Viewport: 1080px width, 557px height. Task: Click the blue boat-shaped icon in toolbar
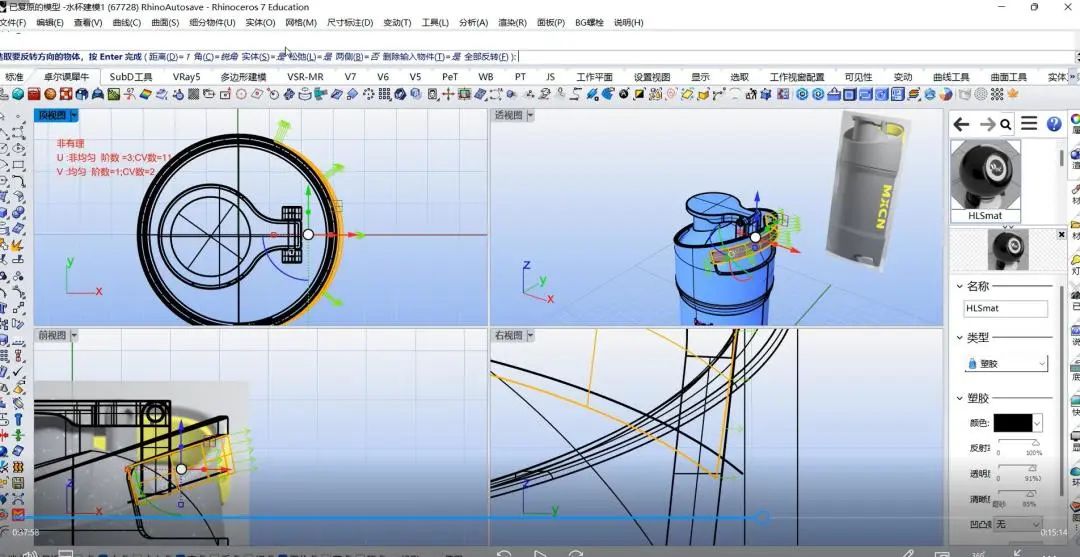coord(834,94)
